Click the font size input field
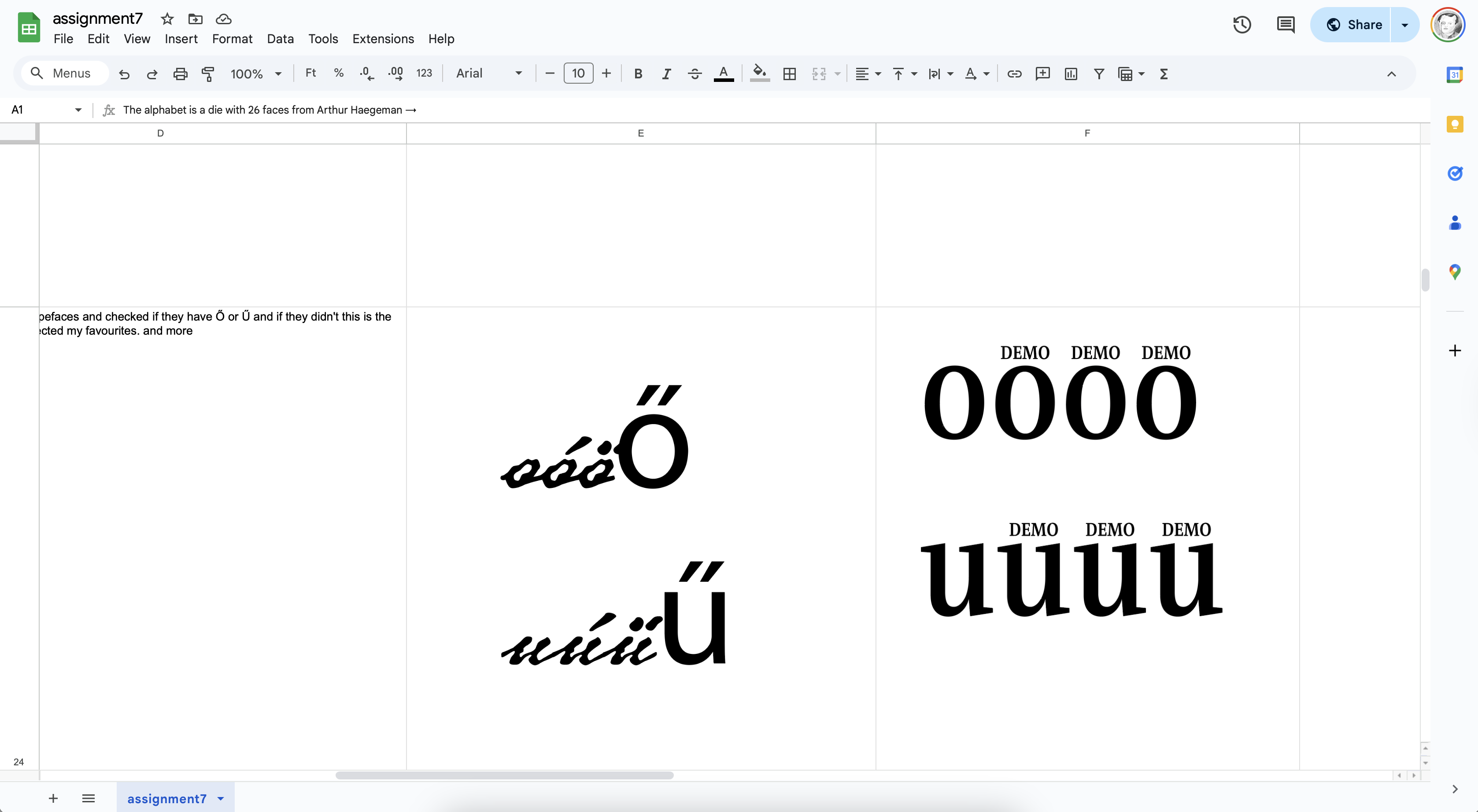The image size is (1478, 812). click(578, 74)
